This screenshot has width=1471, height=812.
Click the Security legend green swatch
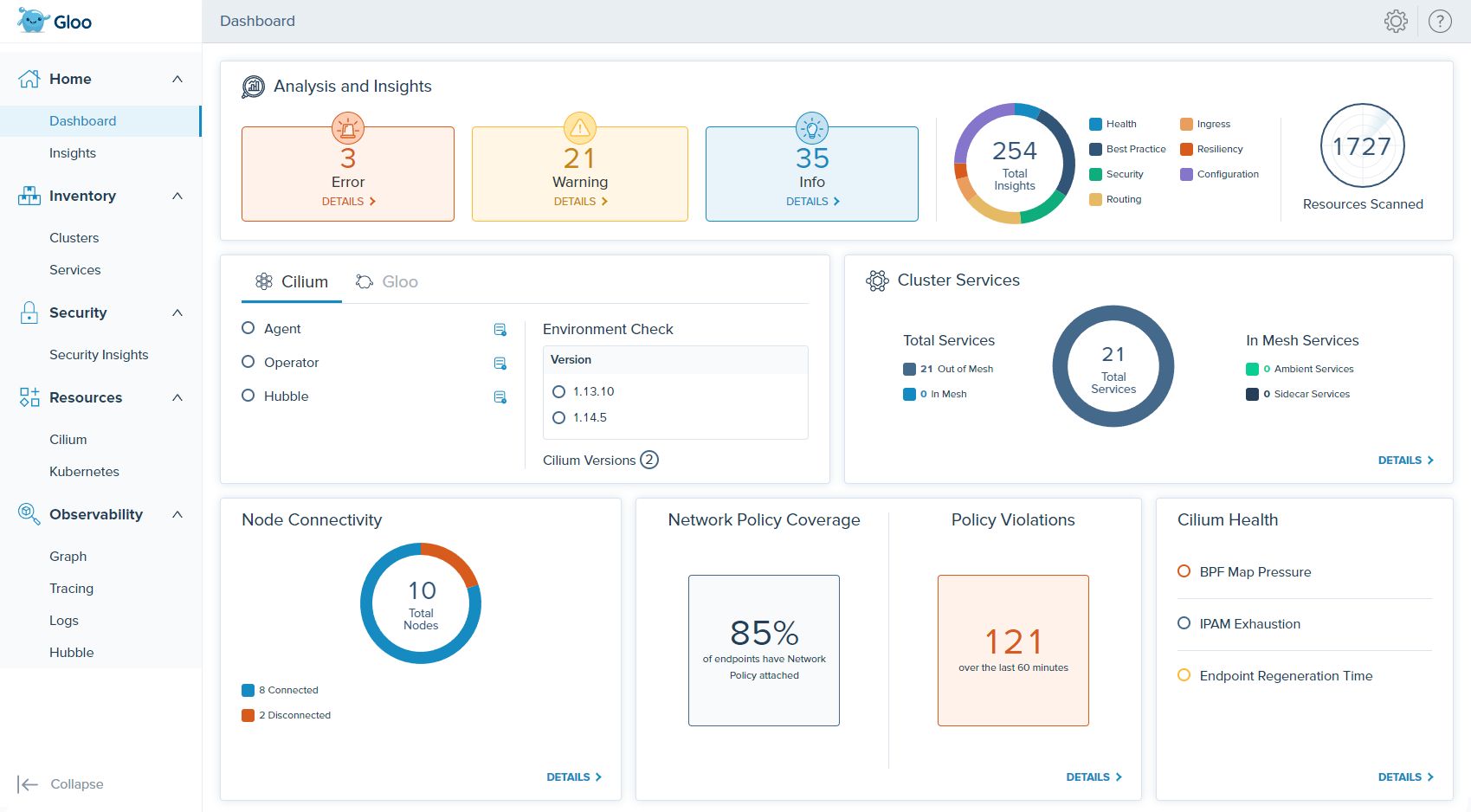pos(1095,174)
